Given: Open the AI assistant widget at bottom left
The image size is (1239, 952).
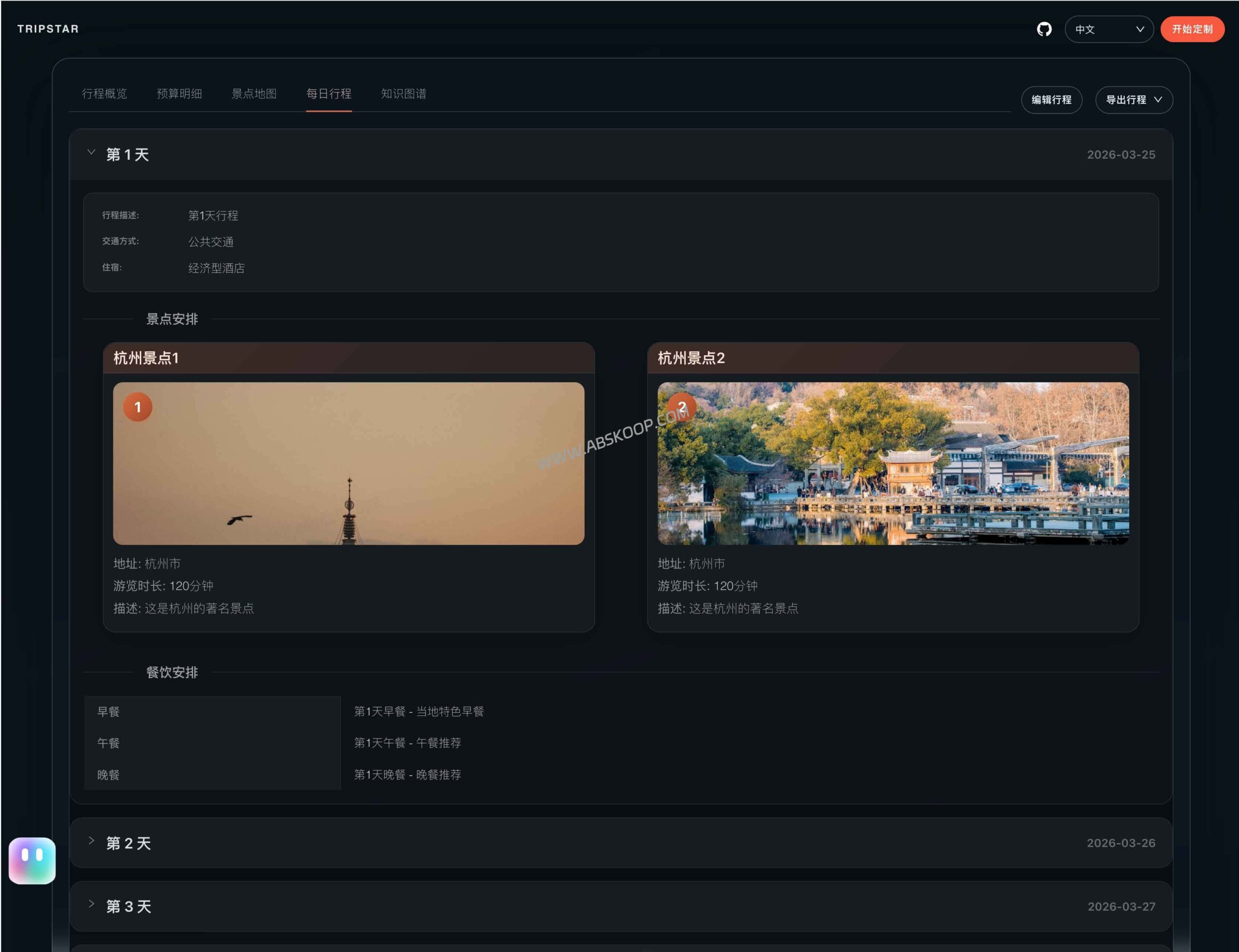Looking at the screenshot, I should coord(32,860).
